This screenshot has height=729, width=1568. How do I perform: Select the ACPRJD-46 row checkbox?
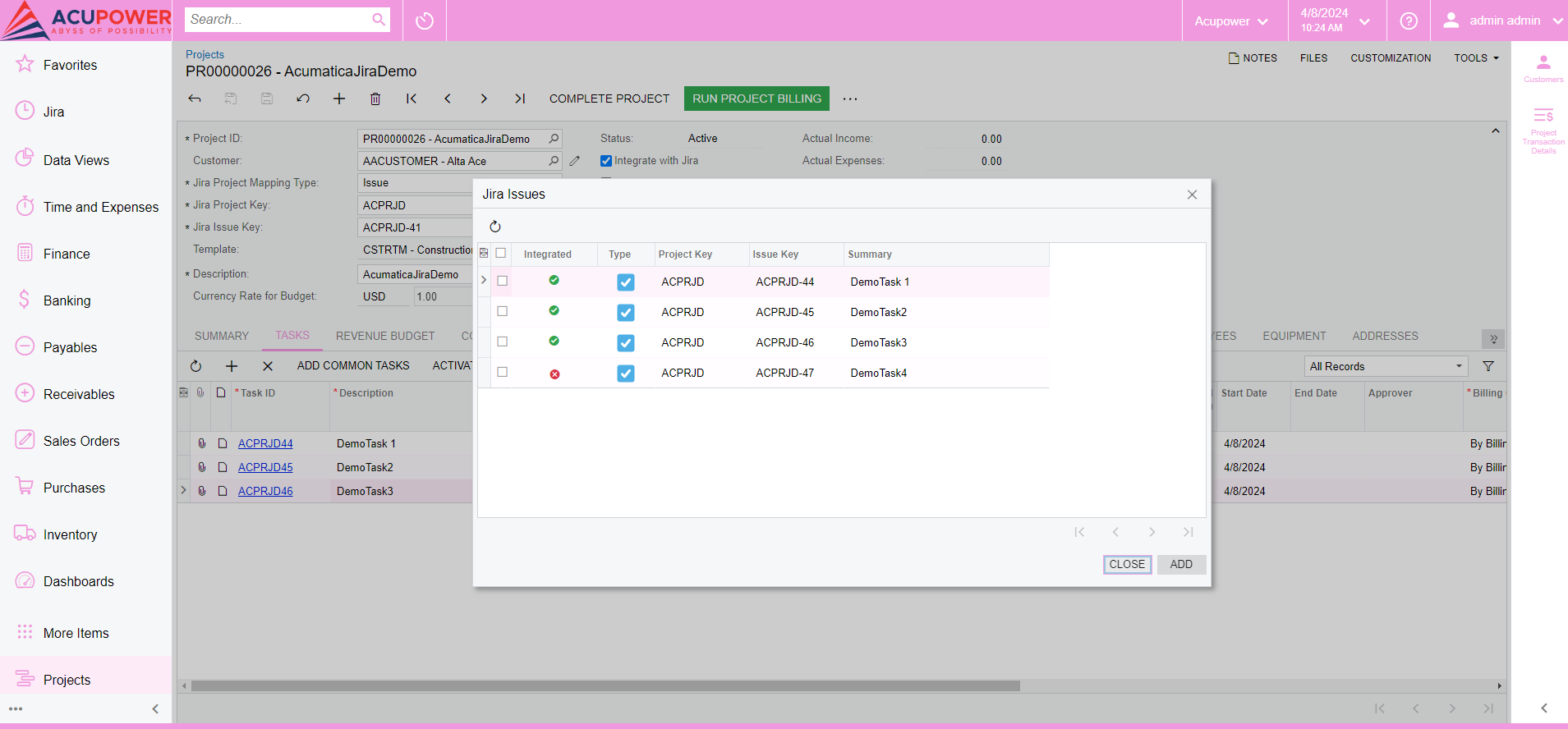pyautogui.click(x=503, y=342)
